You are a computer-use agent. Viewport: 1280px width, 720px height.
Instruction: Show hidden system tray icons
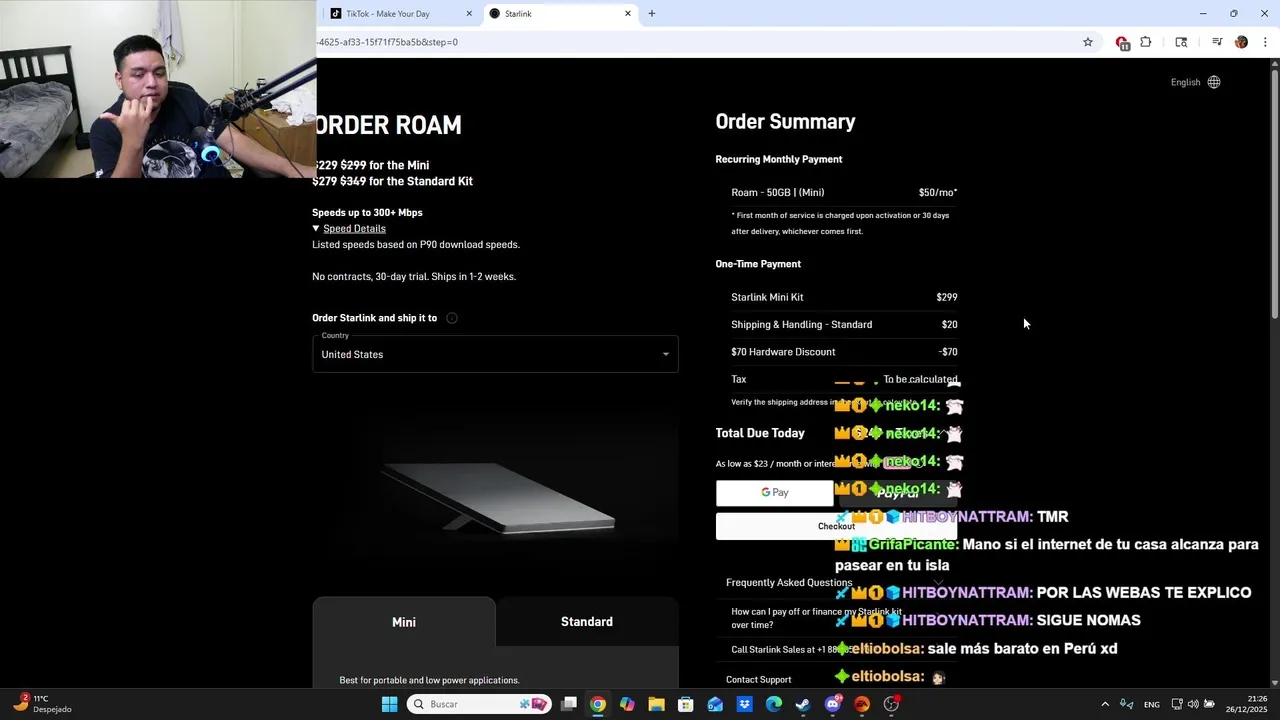point(1105,704)
